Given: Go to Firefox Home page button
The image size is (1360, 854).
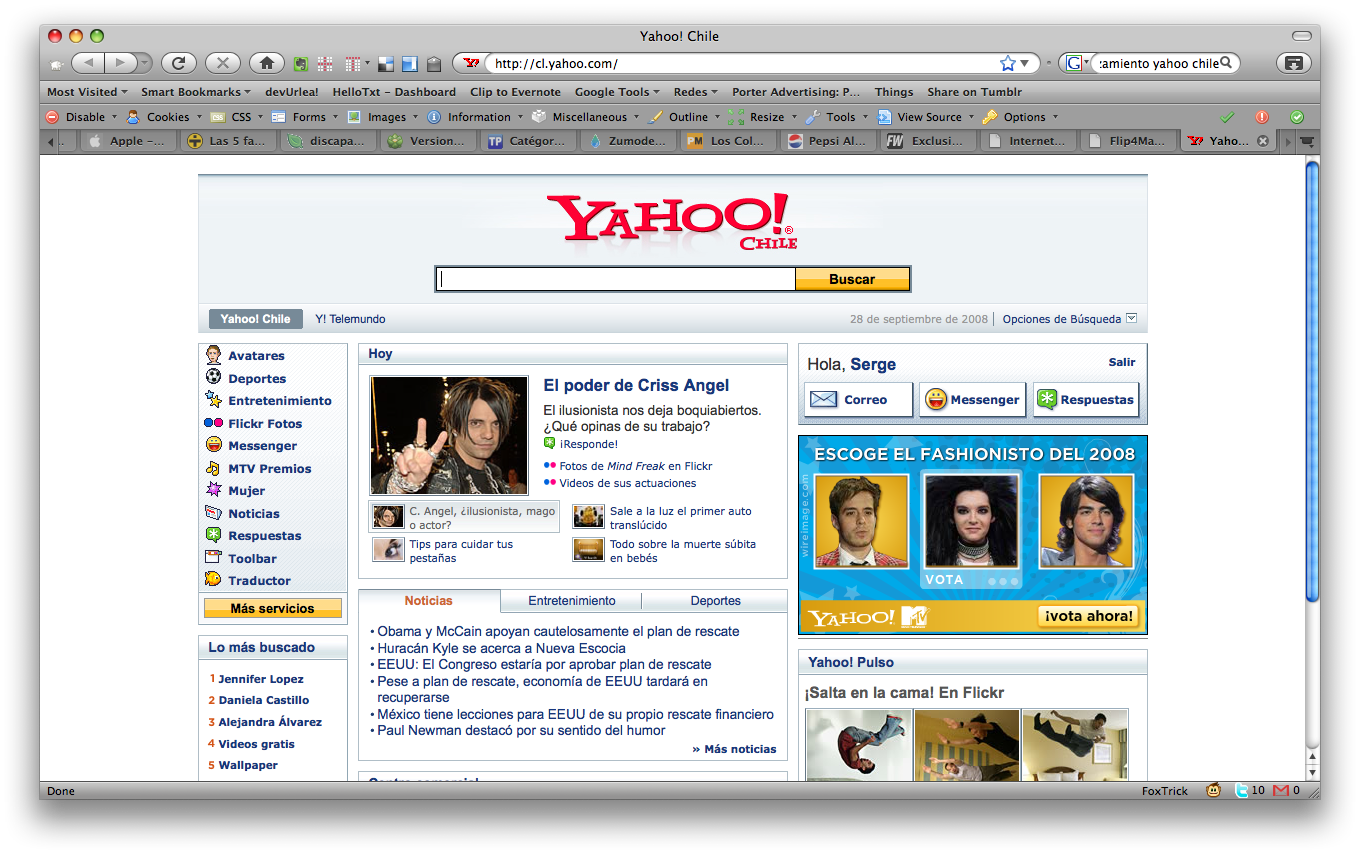Looking at the screenshot, I should 266,63.
